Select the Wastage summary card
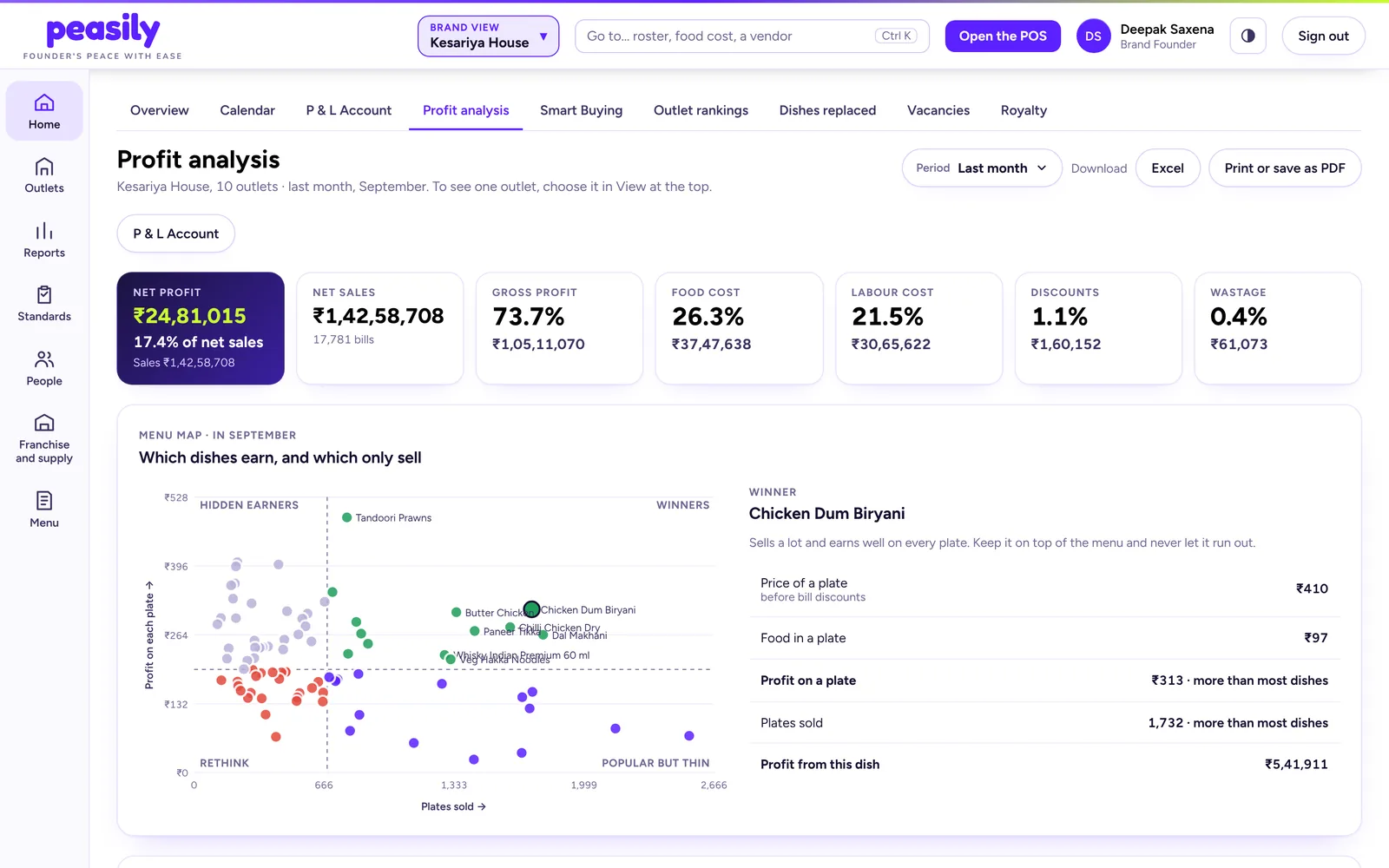Viewport: 1389px width, 868px height. [x=1278, y=328]
